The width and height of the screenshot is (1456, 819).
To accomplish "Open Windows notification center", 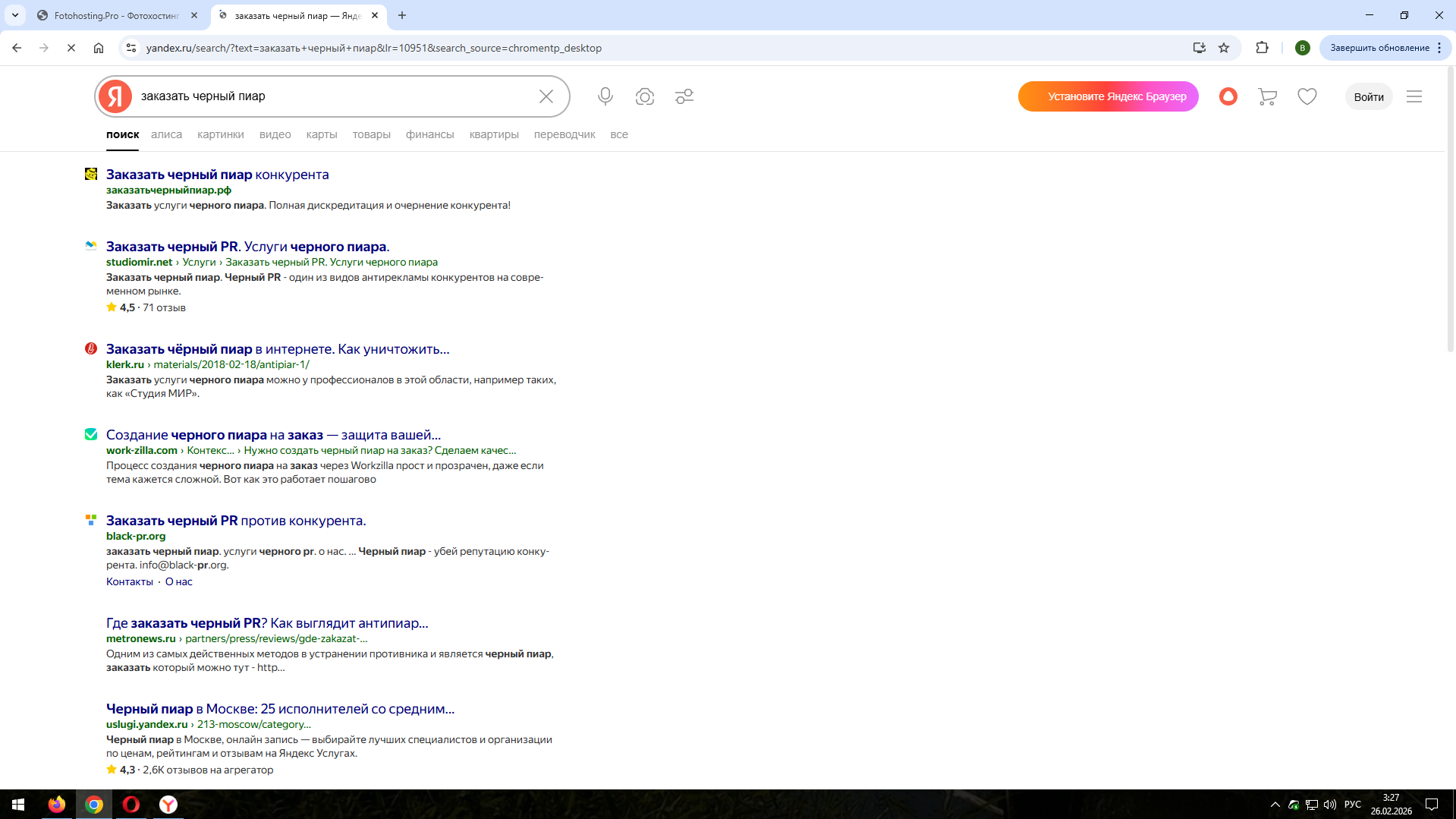I will tap(1432, 805).
